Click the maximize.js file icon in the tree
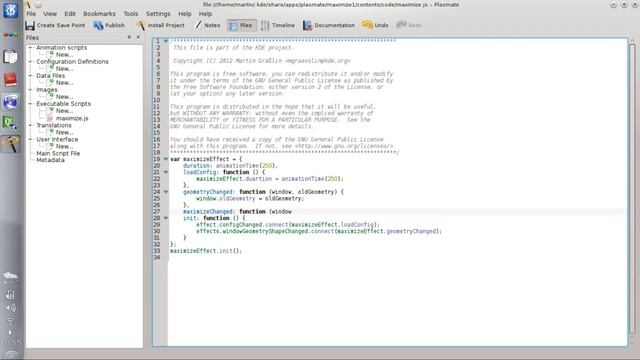640x360 pixels. pyautogui.click(x=50, y=118)
